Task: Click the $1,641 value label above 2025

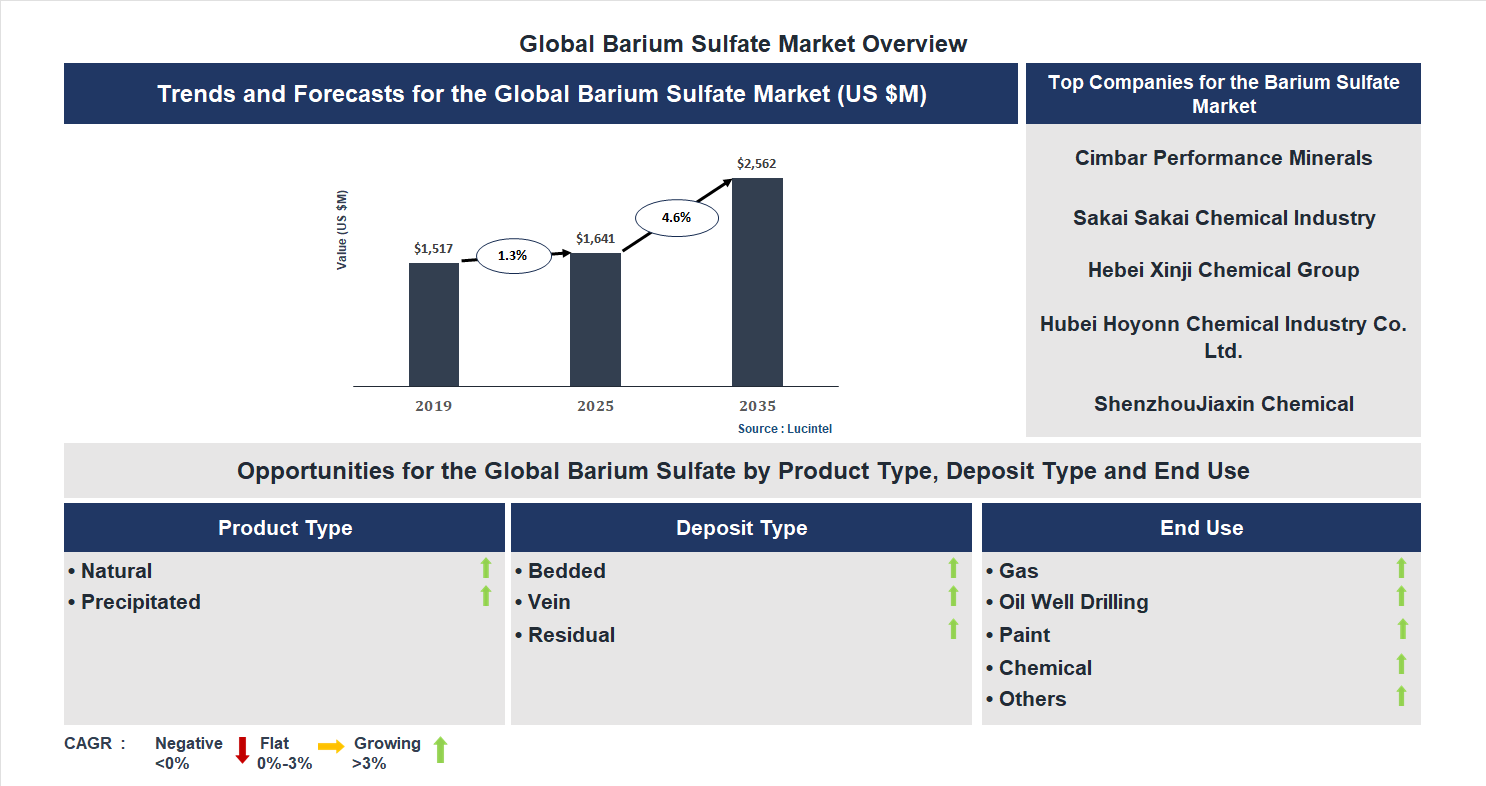Action: point(595,239)
